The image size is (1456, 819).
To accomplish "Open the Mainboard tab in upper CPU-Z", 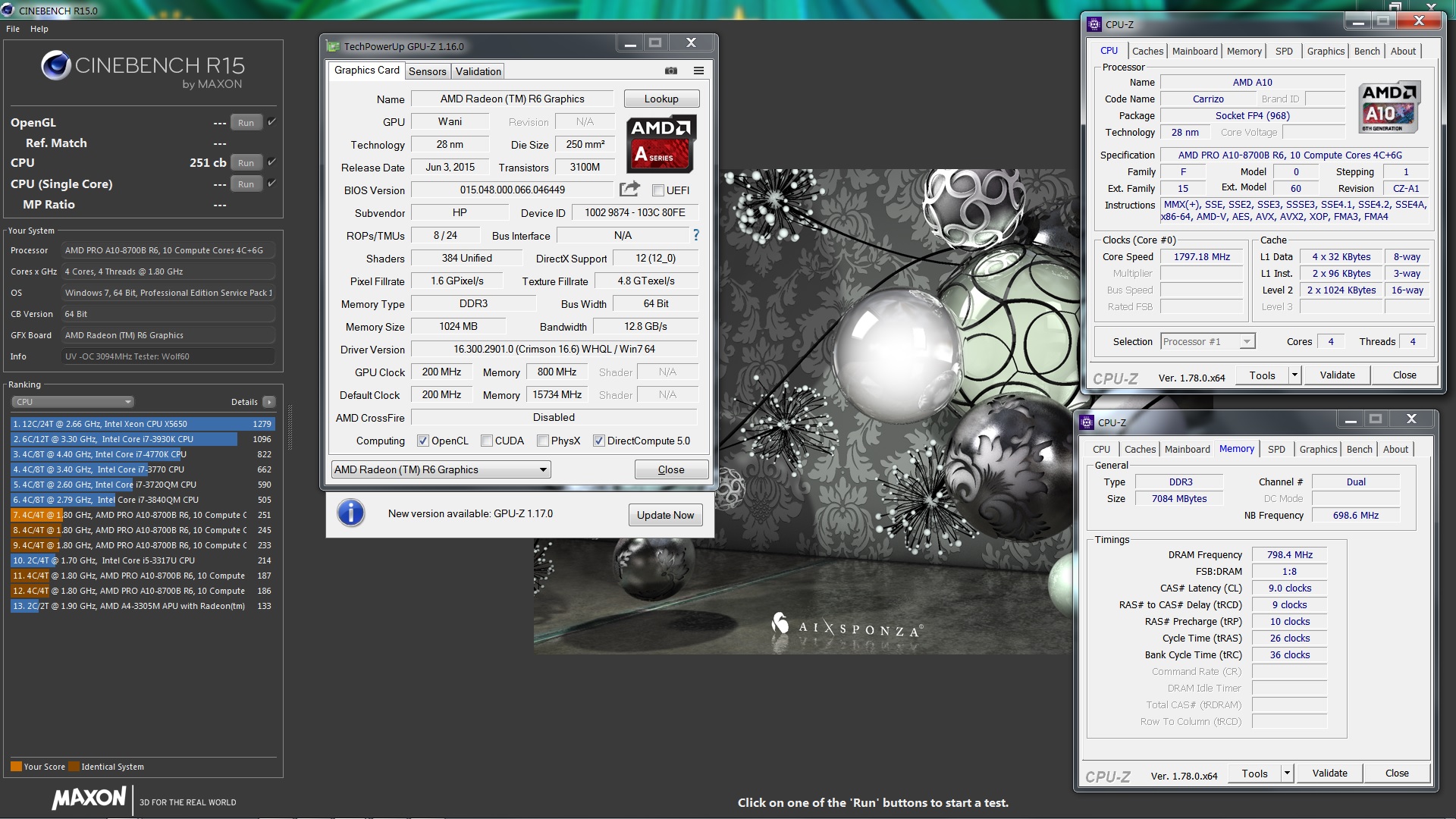I will (1194, 51).
